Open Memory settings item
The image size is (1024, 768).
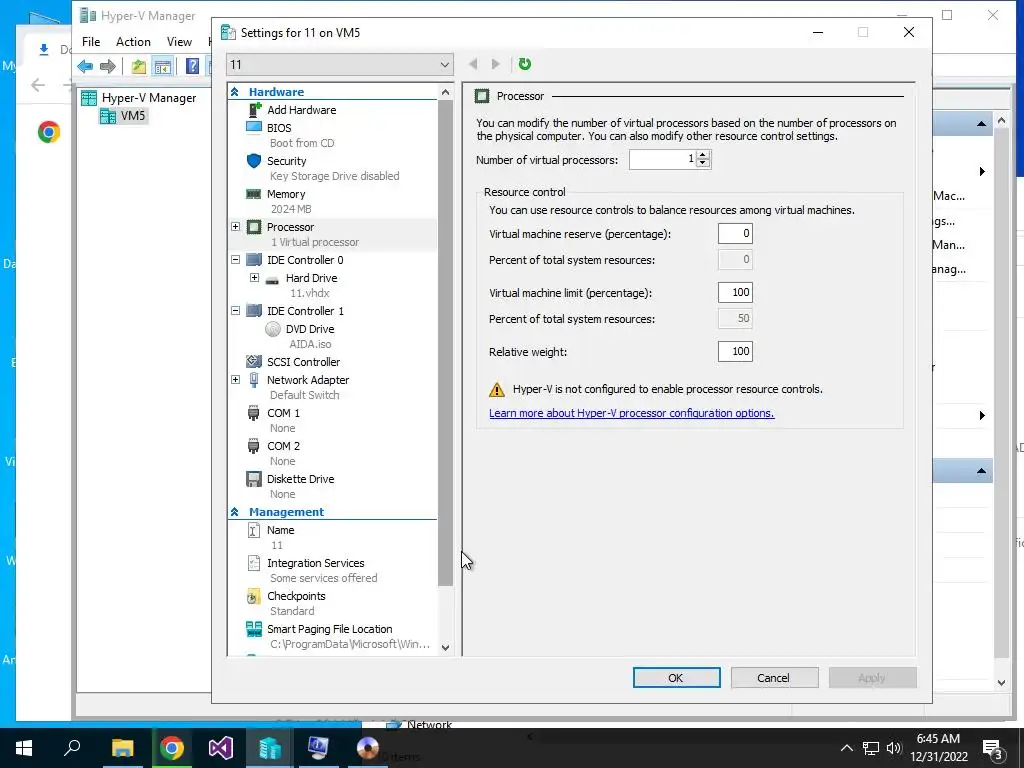(285, 194)
